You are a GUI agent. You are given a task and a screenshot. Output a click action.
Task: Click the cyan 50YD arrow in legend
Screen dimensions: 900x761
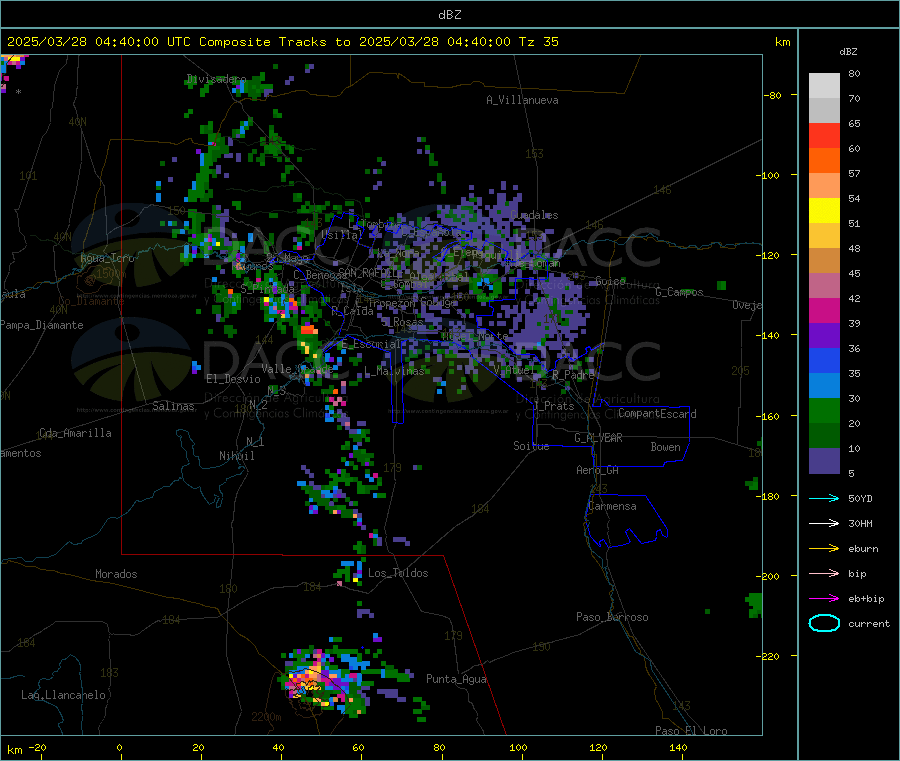[824, 498]
